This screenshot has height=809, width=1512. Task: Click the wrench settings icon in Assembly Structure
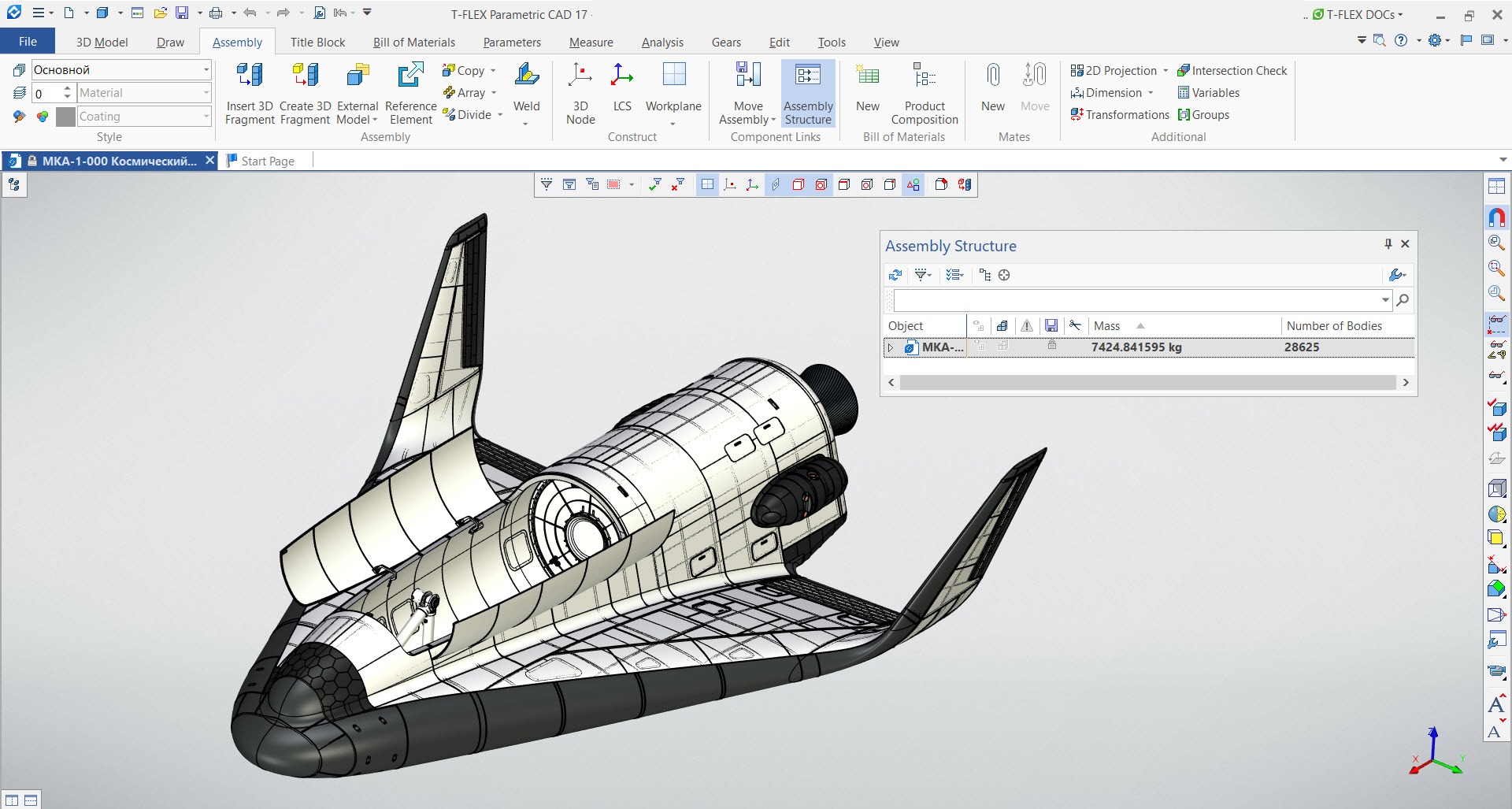1397,275
